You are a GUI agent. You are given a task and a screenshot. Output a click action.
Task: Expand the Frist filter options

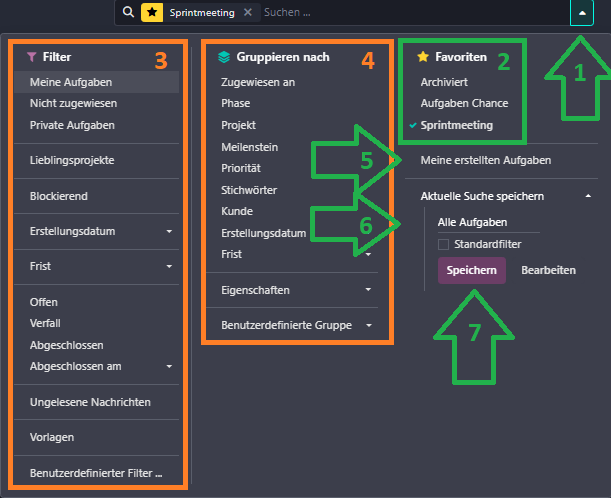point(169,267)
